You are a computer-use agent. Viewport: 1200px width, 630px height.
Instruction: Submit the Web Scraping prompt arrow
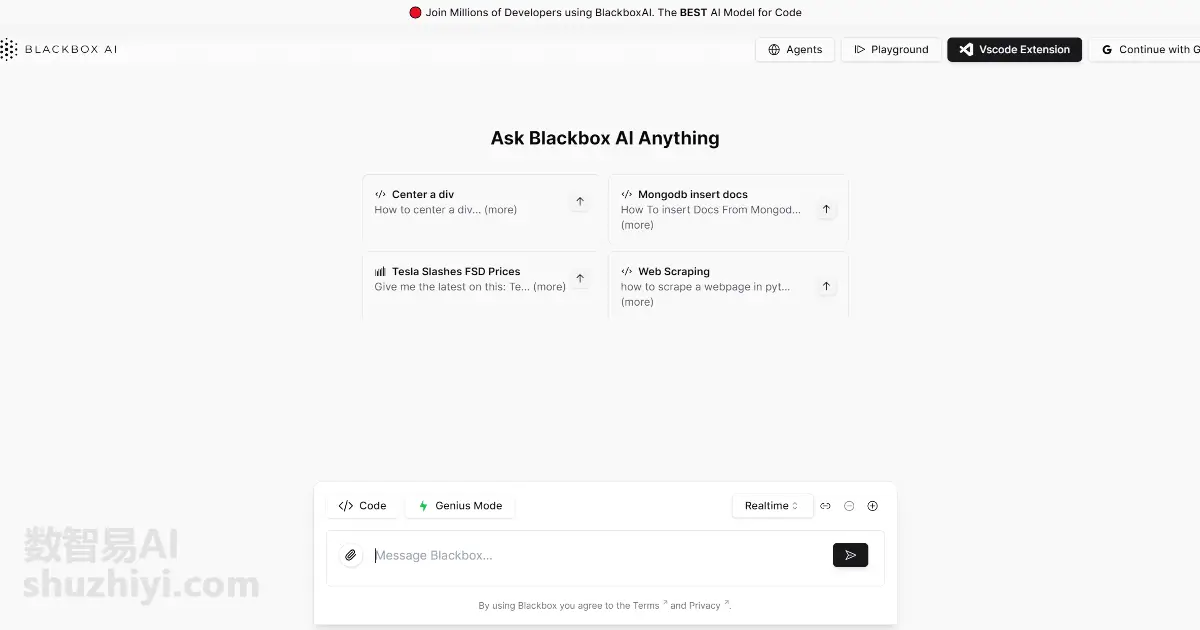(826, 287)
